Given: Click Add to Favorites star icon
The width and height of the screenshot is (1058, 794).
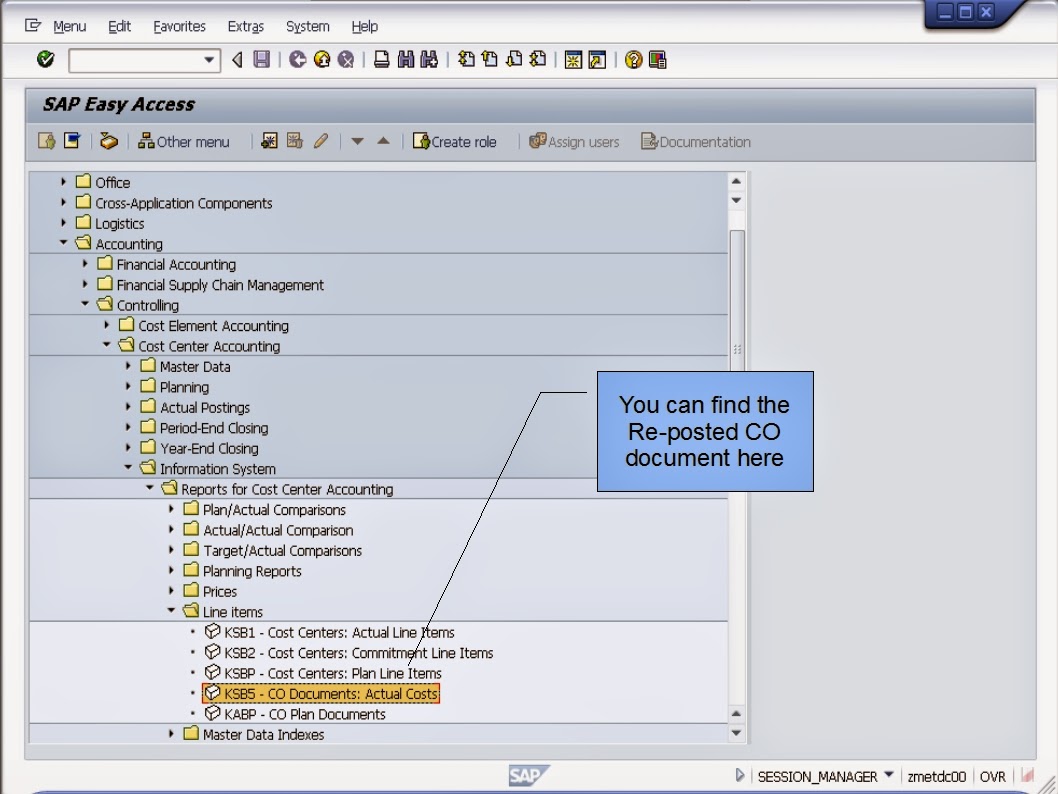Looking at the screenshot, I should (x=269, y=141).
